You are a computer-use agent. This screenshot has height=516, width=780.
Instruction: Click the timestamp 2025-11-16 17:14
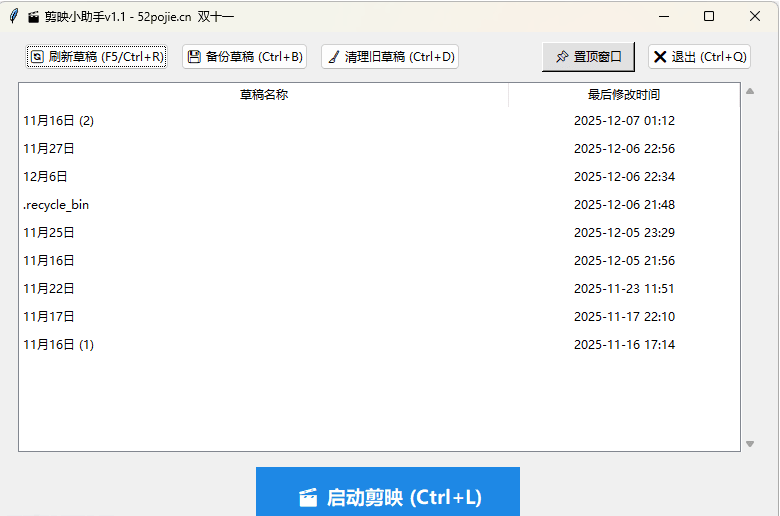pos(624,344)
